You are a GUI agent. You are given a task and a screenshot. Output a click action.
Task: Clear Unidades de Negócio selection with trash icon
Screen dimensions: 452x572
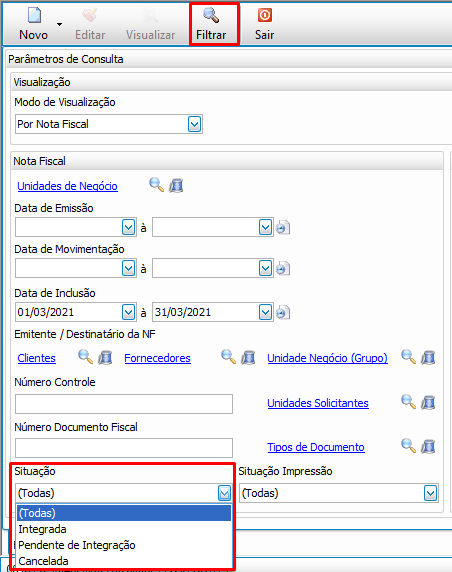(x=176, y=185)
